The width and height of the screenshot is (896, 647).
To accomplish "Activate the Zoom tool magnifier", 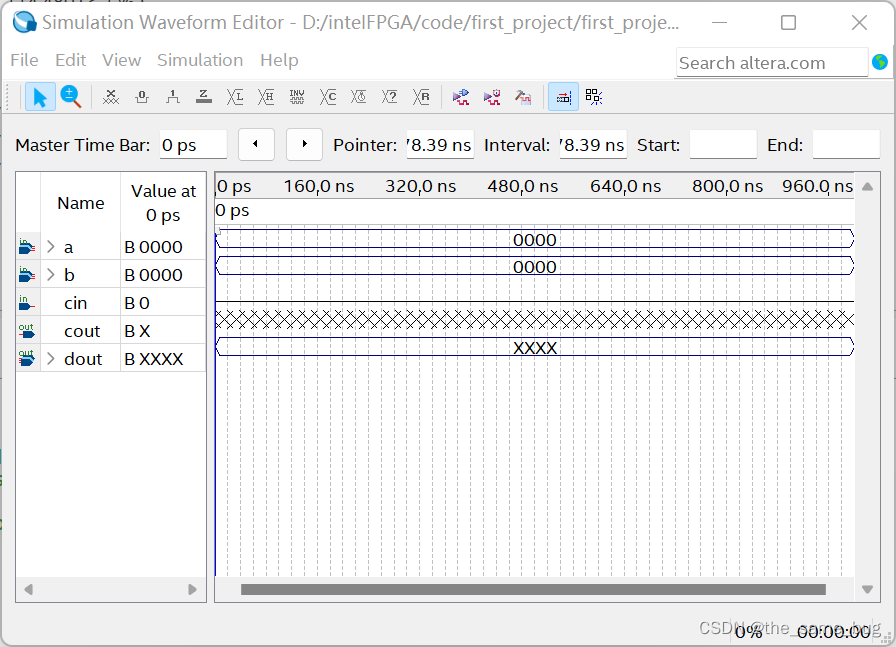I will pyautogui.click(x=71, y=97).
